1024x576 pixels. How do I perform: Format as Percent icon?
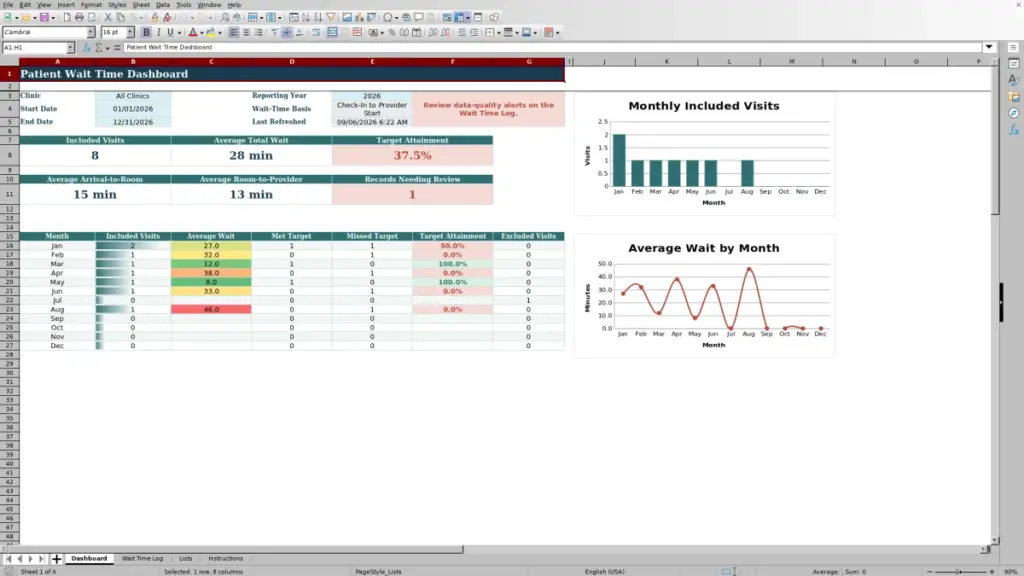pos(391,32)
